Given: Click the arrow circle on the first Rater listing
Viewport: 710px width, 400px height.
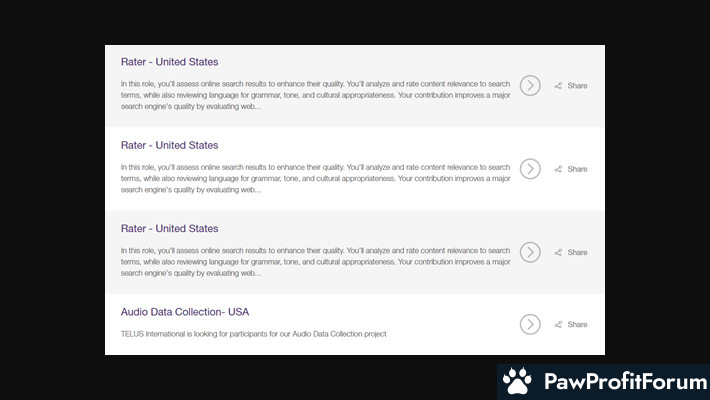Looking at the screenshot, I should tap(530, 86).
